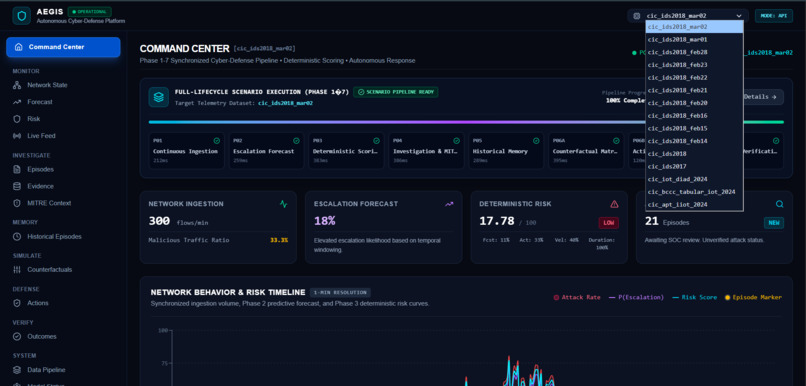Toggle Risk Score legend entry
The width and height of the screenshot is (806, 386).
coord(694,298)
